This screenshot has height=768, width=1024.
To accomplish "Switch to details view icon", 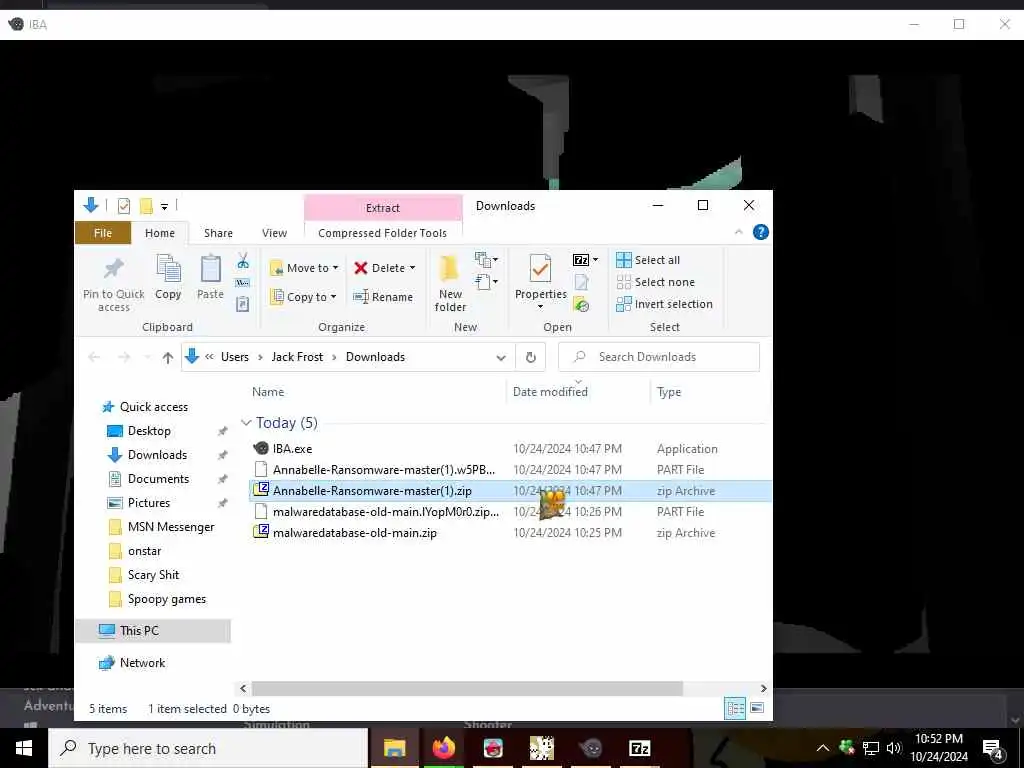I will 735,709.
